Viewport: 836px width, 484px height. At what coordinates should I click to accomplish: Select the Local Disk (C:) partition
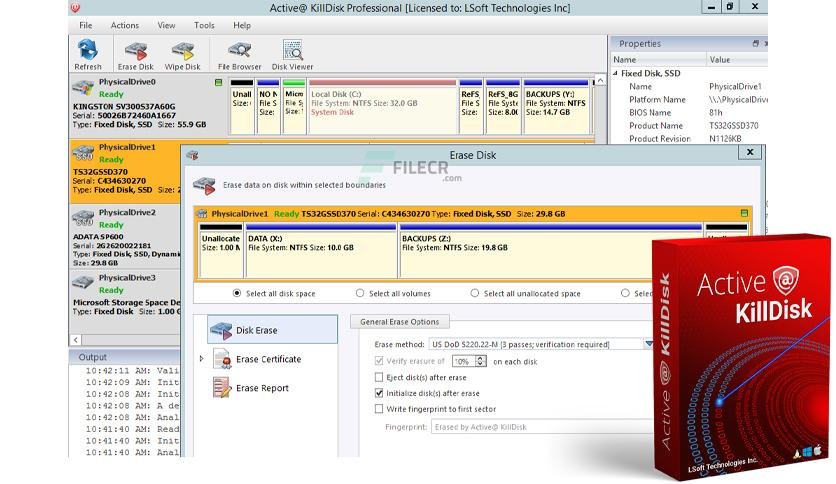(383, 106)
